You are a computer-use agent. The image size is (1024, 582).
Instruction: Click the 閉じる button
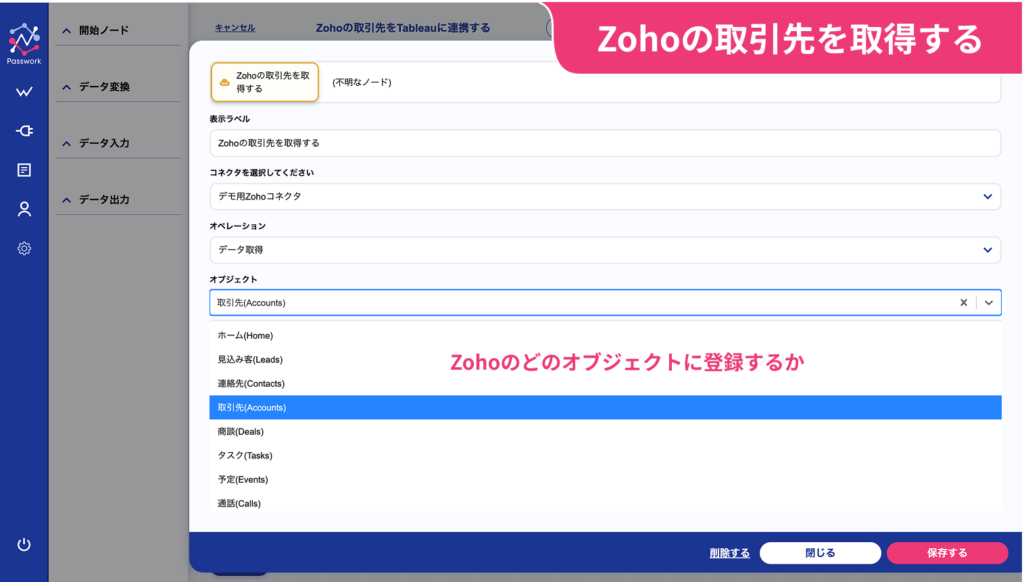[x=820, y=553]
